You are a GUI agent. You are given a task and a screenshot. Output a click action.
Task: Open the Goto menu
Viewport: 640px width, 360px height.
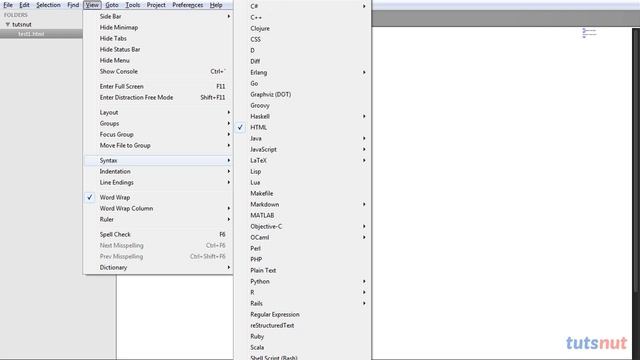111,5
